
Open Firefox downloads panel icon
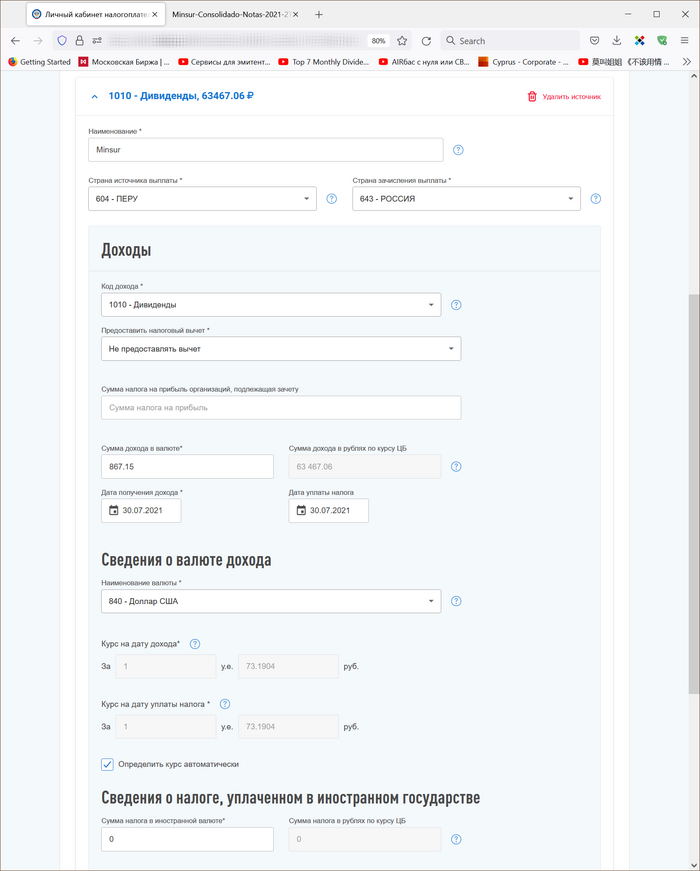tap(616, 41)
